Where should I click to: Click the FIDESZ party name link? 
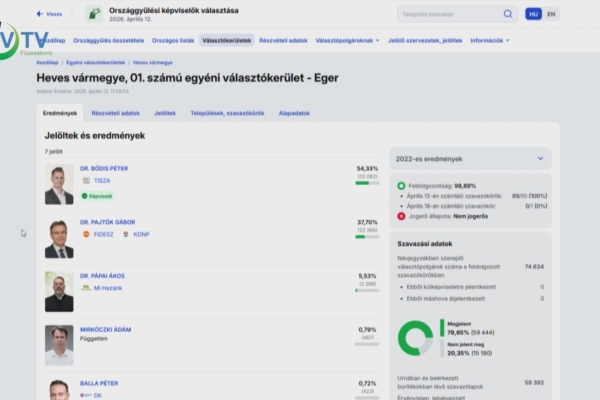103,234
